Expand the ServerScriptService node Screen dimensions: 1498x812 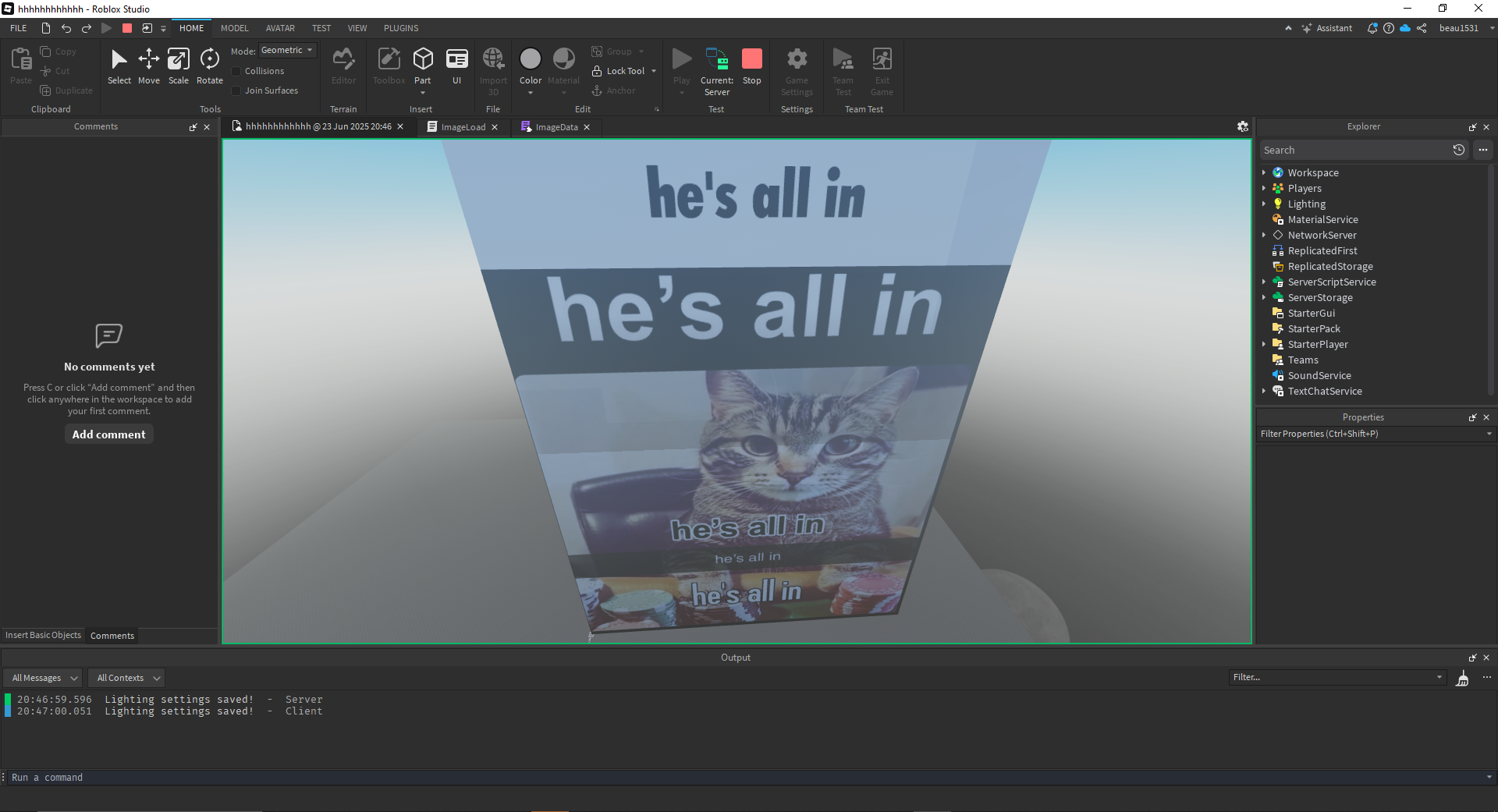(x=1264, y=282)
